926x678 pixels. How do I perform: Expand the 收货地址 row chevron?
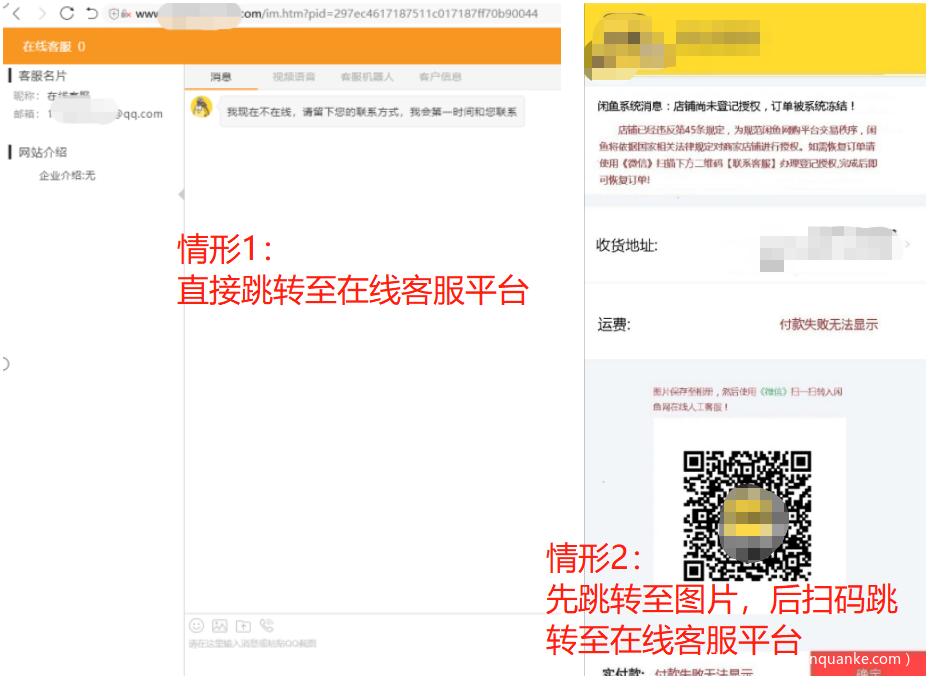(x=907, y=244)
